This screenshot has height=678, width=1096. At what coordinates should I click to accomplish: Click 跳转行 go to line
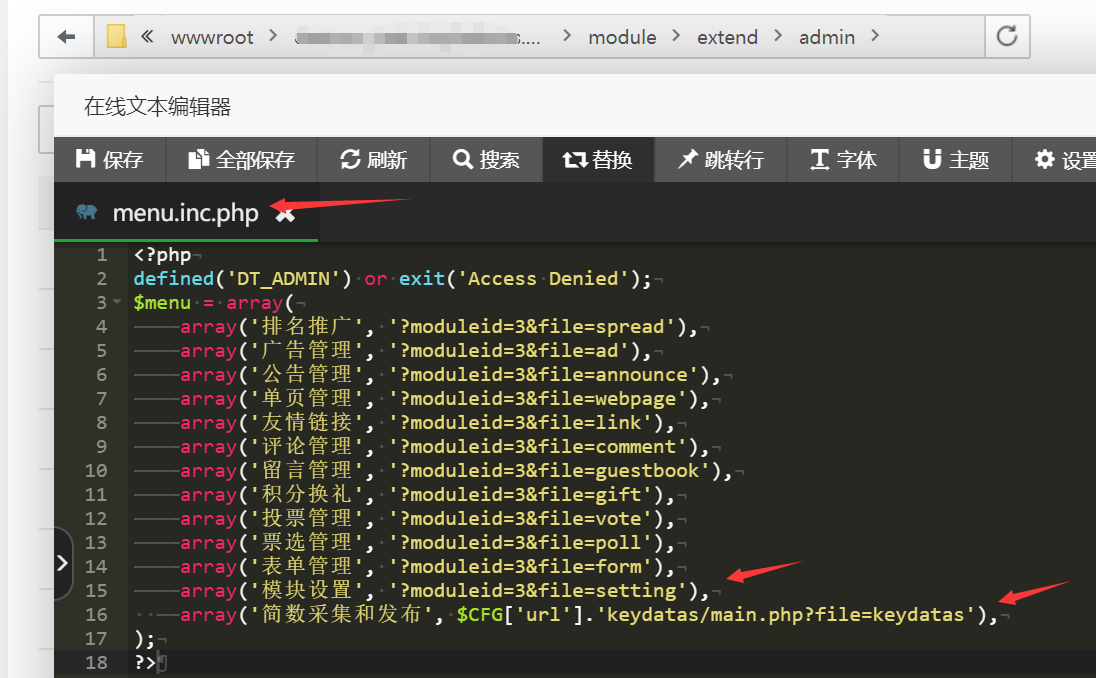[721, 159]
